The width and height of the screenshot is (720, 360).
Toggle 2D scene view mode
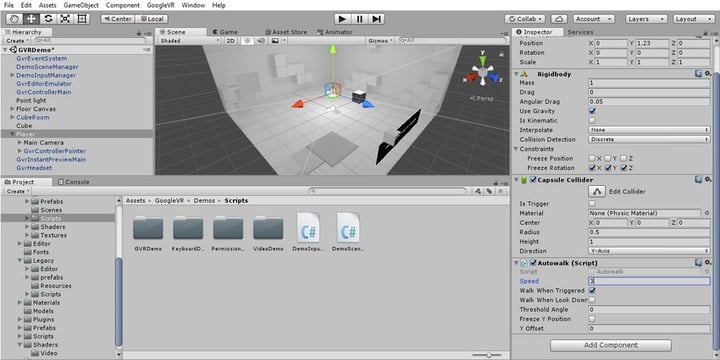(231, 40)
